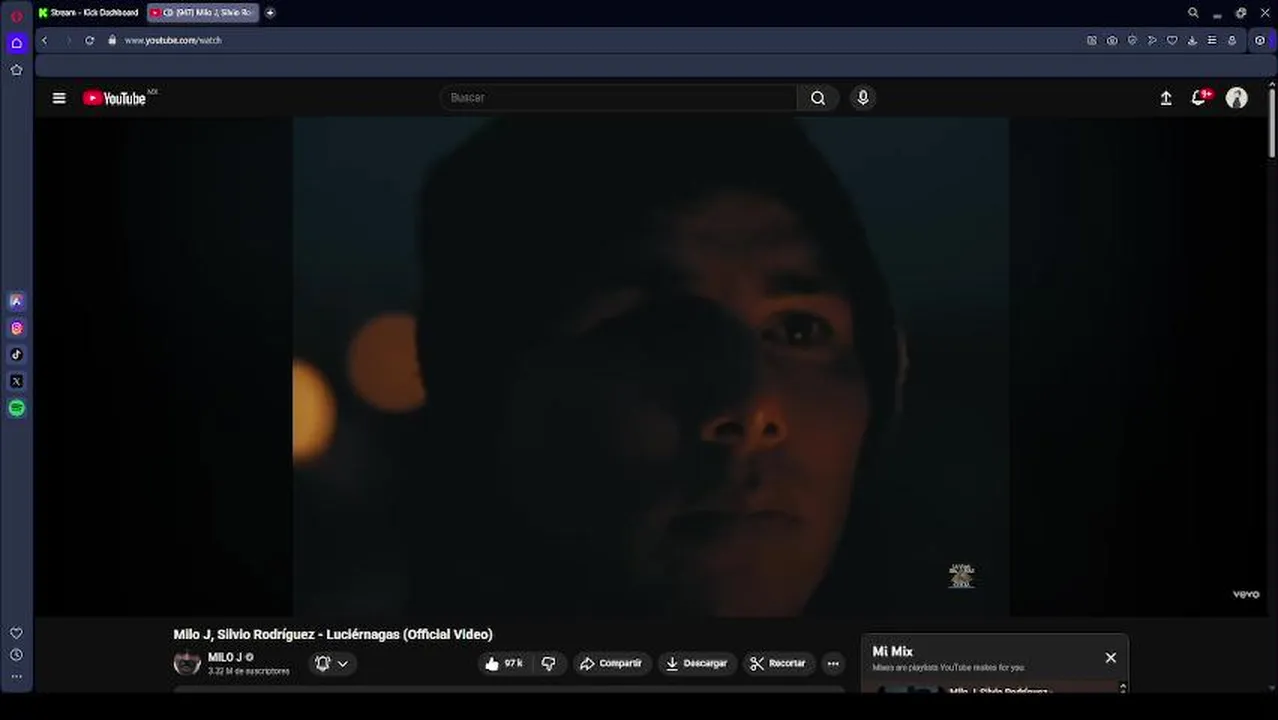Open TikTok in the sidebar
1278x720 pixels.
tap(16, 354)
